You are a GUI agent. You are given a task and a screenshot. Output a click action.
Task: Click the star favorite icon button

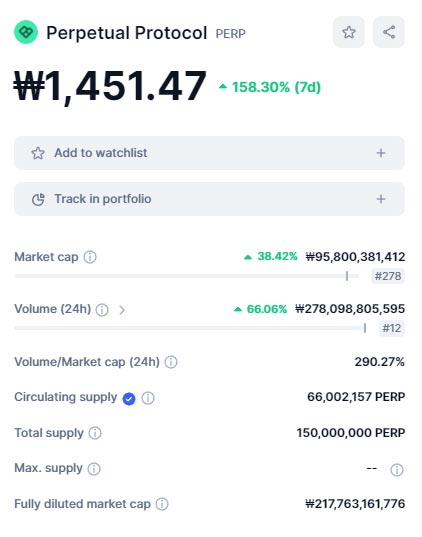click(x=349, y=32)
